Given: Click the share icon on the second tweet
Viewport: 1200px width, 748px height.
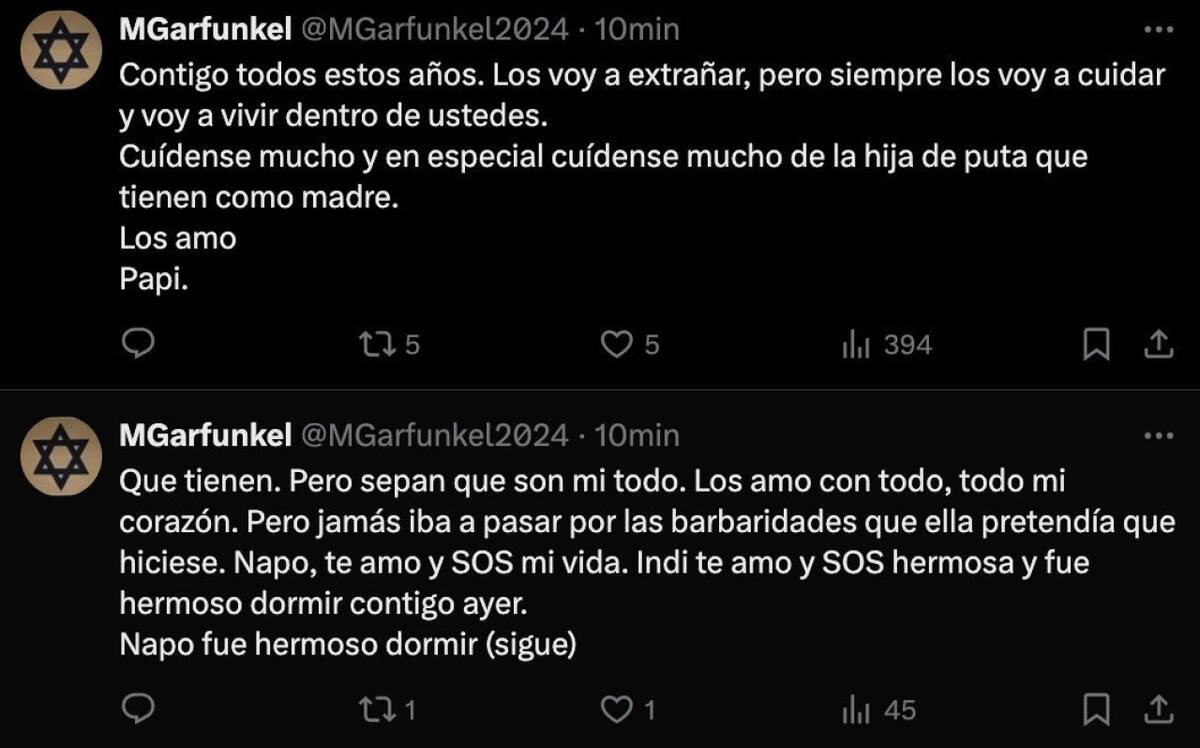Looking at the screenshot, I should [1160, 707].
